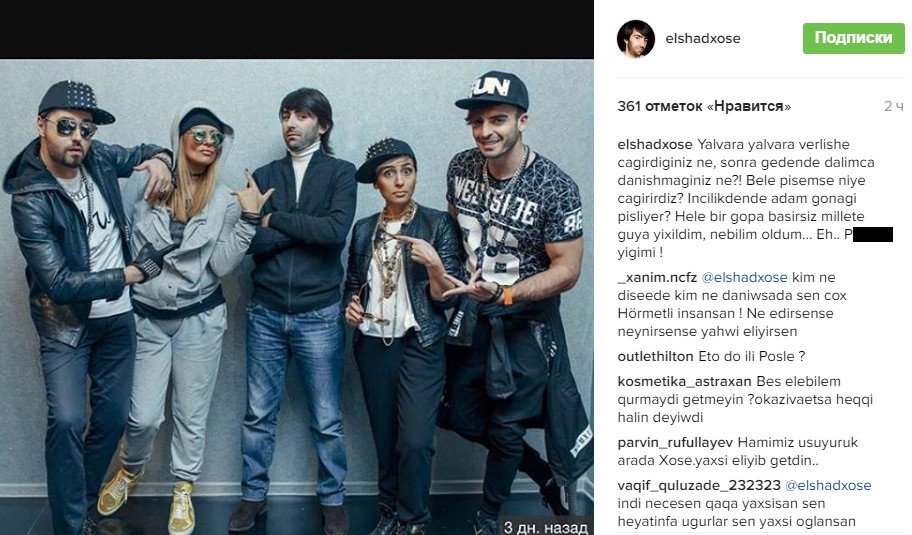The width and height of the screenshot is (912, 535).
Task: Open elshadxose name in caption text
Action: [655, 144]
